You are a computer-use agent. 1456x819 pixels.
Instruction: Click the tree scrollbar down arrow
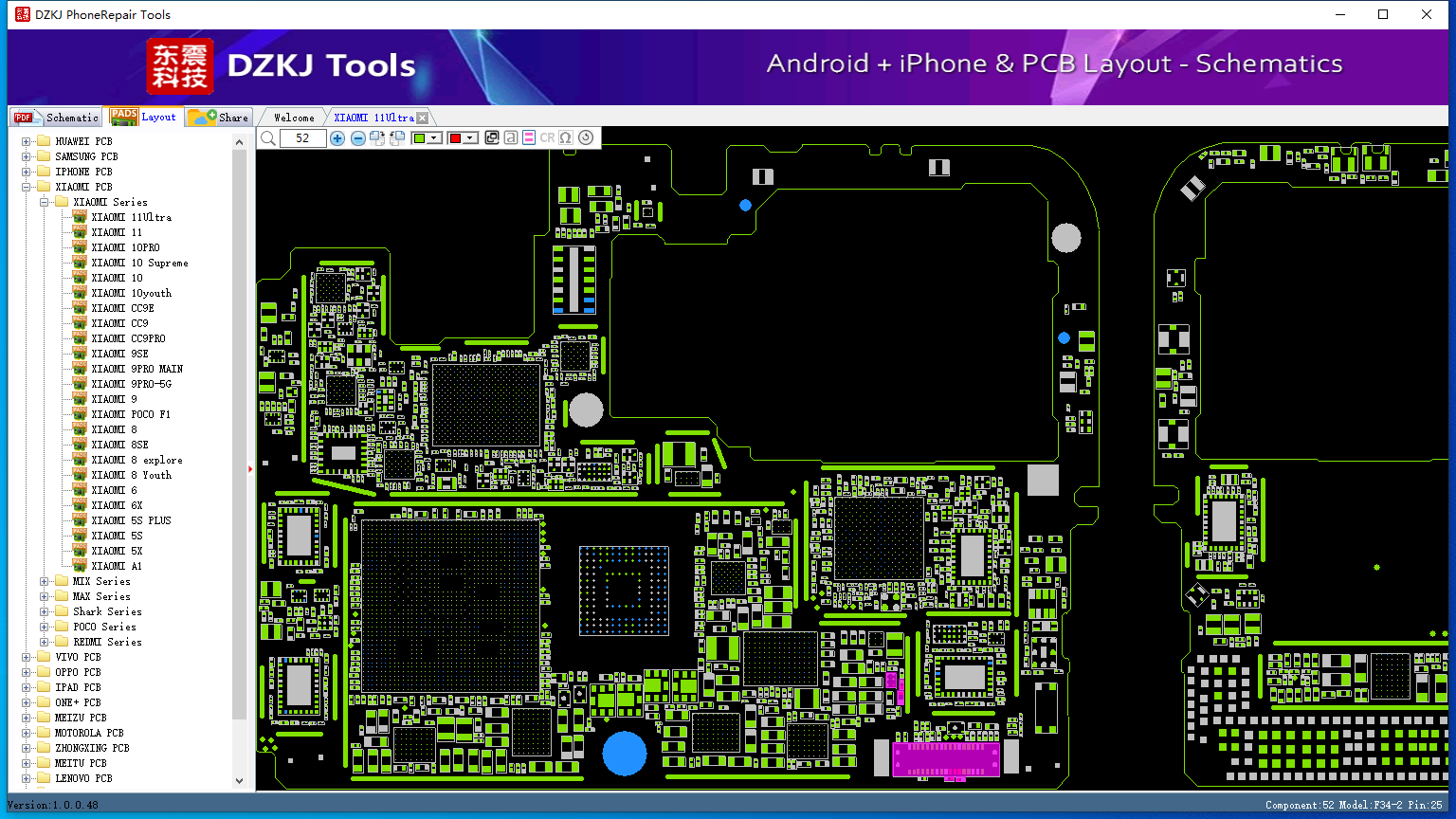click(x=239, y=781)
